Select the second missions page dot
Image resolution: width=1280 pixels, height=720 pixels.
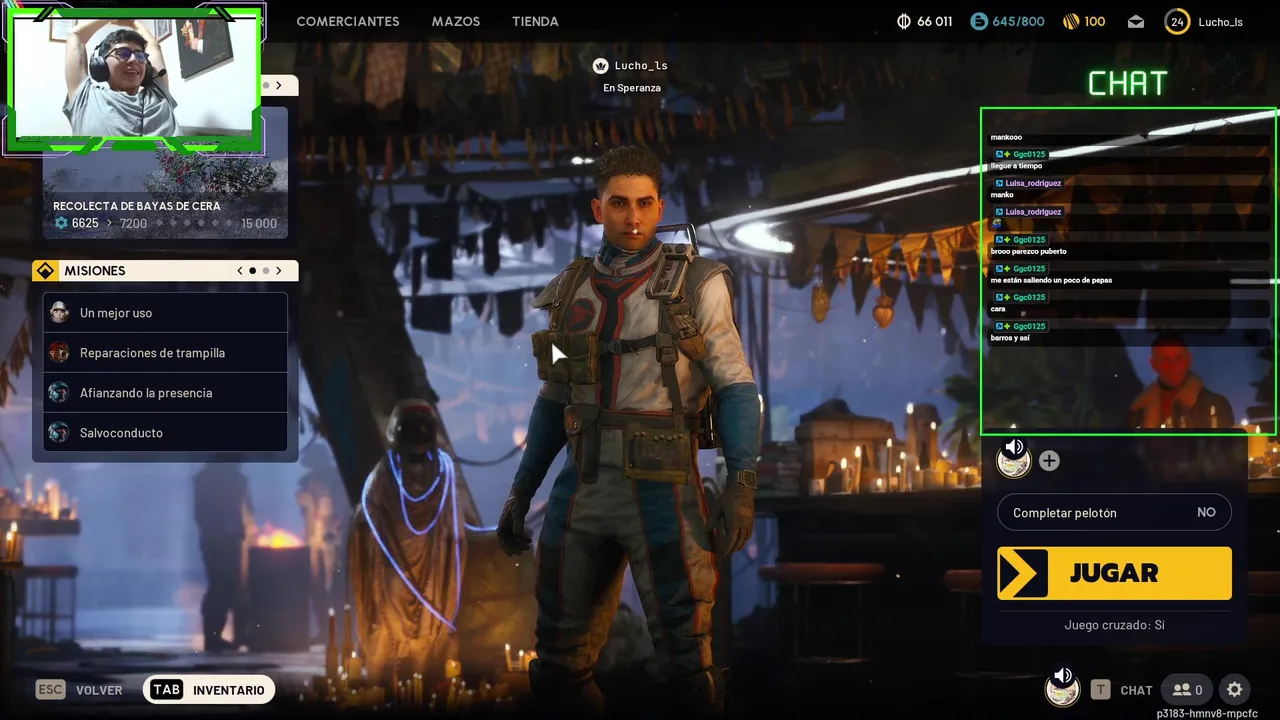(x=266, y=271)
